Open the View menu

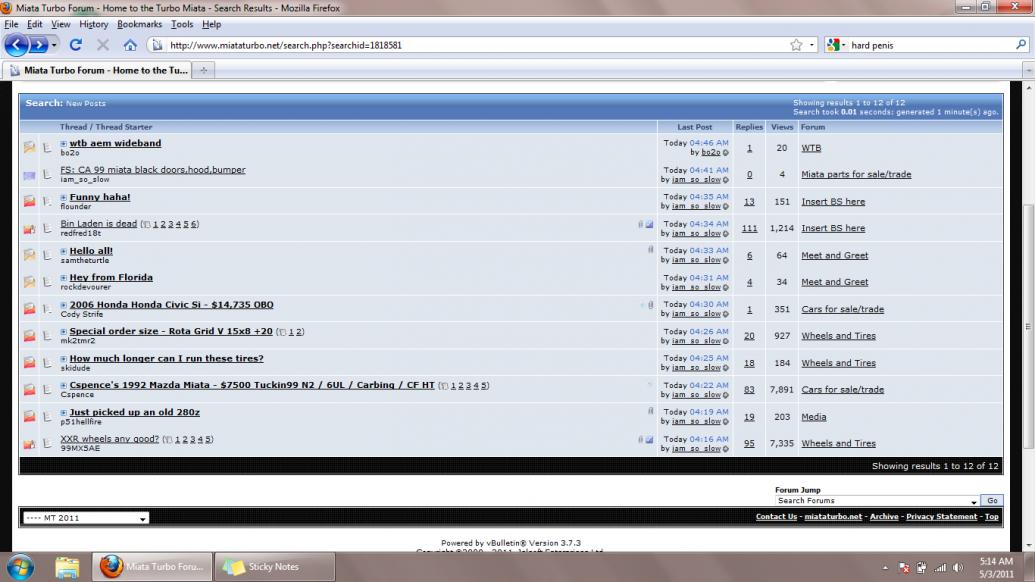[x=61, y=24]
